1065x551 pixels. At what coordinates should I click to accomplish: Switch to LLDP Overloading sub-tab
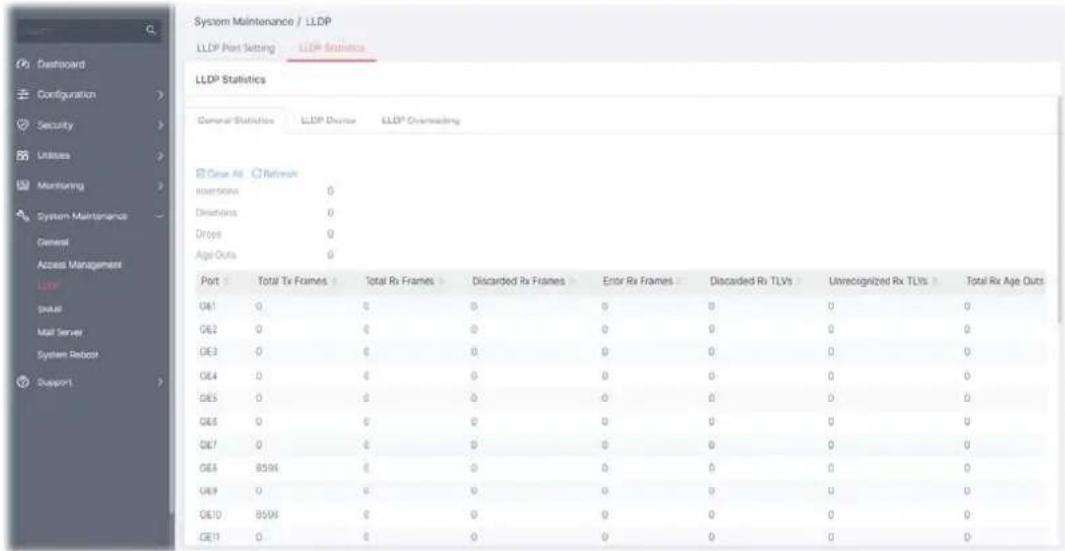421,120
